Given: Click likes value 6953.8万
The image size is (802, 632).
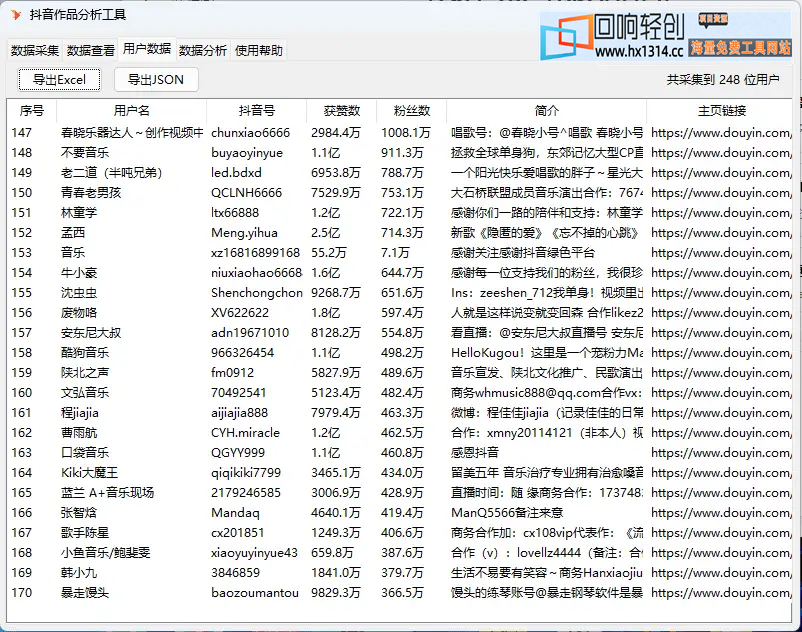Looking at the screenshot, I should (336, 173).
